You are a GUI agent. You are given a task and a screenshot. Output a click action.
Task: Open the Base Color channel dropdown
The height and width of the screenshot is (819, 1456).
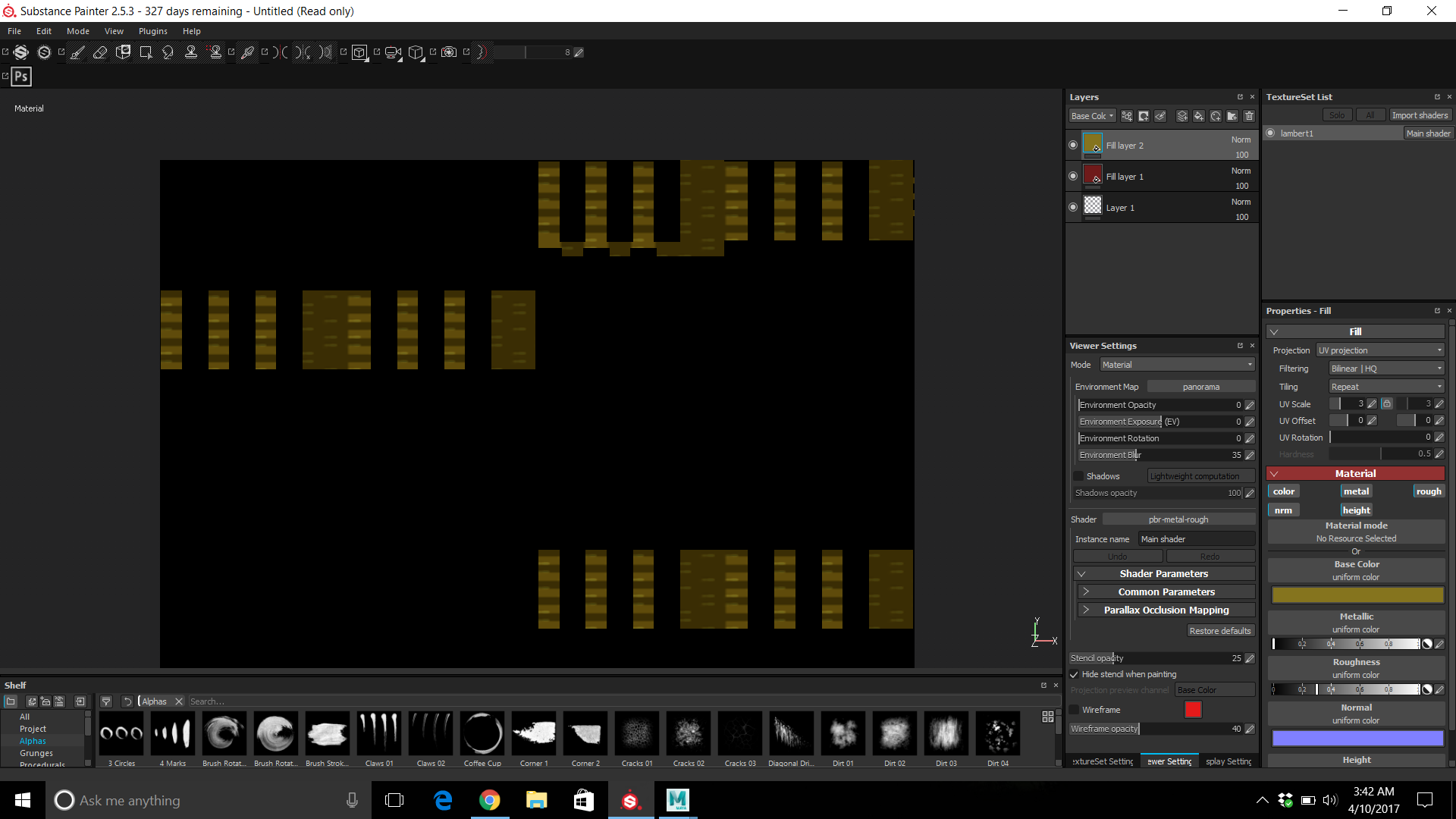point(1092,116)
